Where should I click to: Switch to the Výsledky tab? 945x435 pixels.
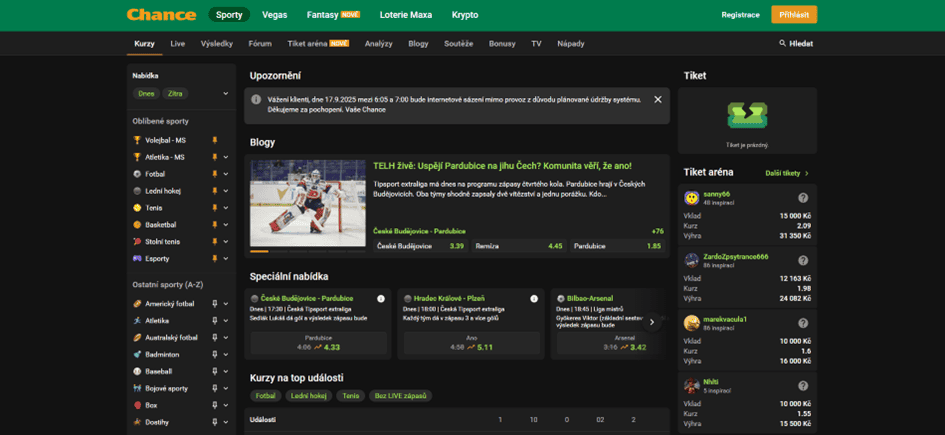tap(217, 43)
